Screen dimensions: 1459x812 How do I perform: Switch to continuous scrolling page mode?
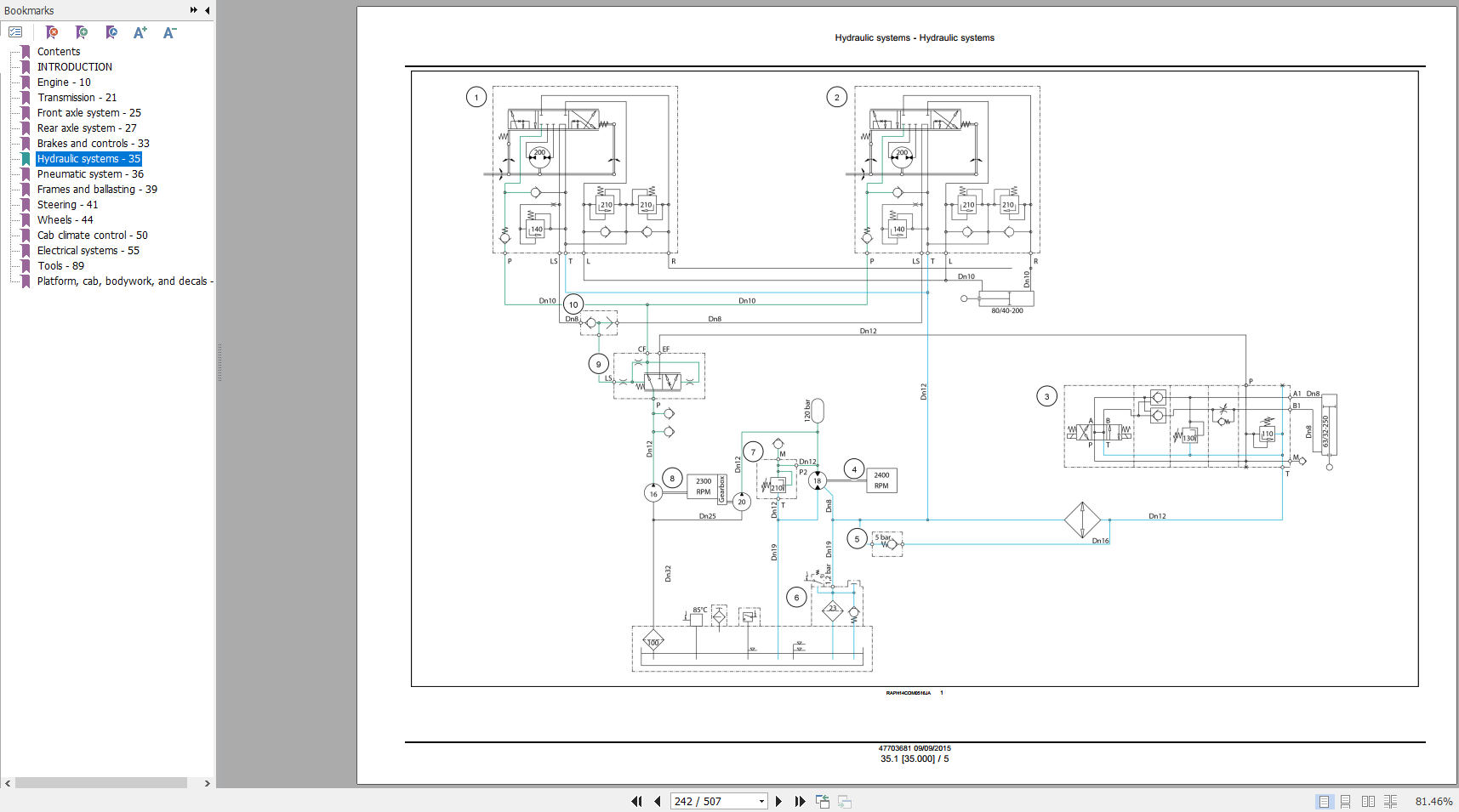point(1345,801)
